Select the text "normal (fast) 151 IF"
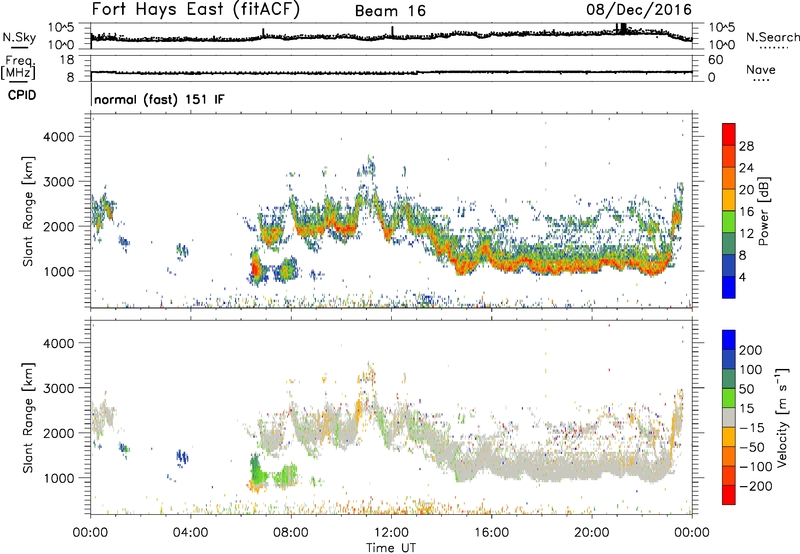Image resolution: width=800 pixels, height=554 pixels. (x=159, y=99)
